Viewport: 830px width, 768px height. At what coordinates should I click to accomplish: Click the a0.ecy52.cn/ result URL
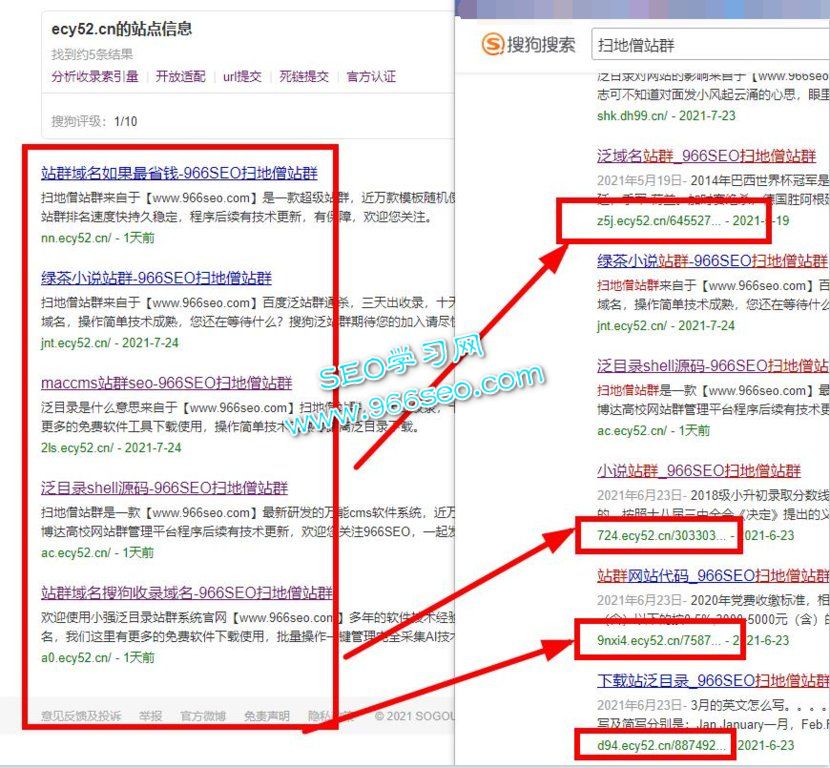(76, 657)
